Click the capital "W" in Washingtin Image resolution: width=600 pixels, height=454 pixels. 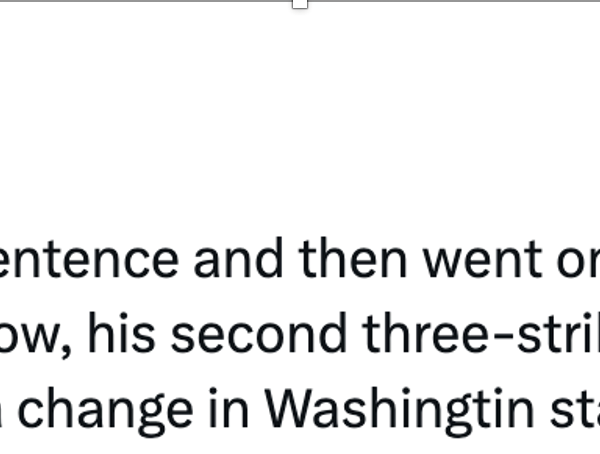coord(287,408)
